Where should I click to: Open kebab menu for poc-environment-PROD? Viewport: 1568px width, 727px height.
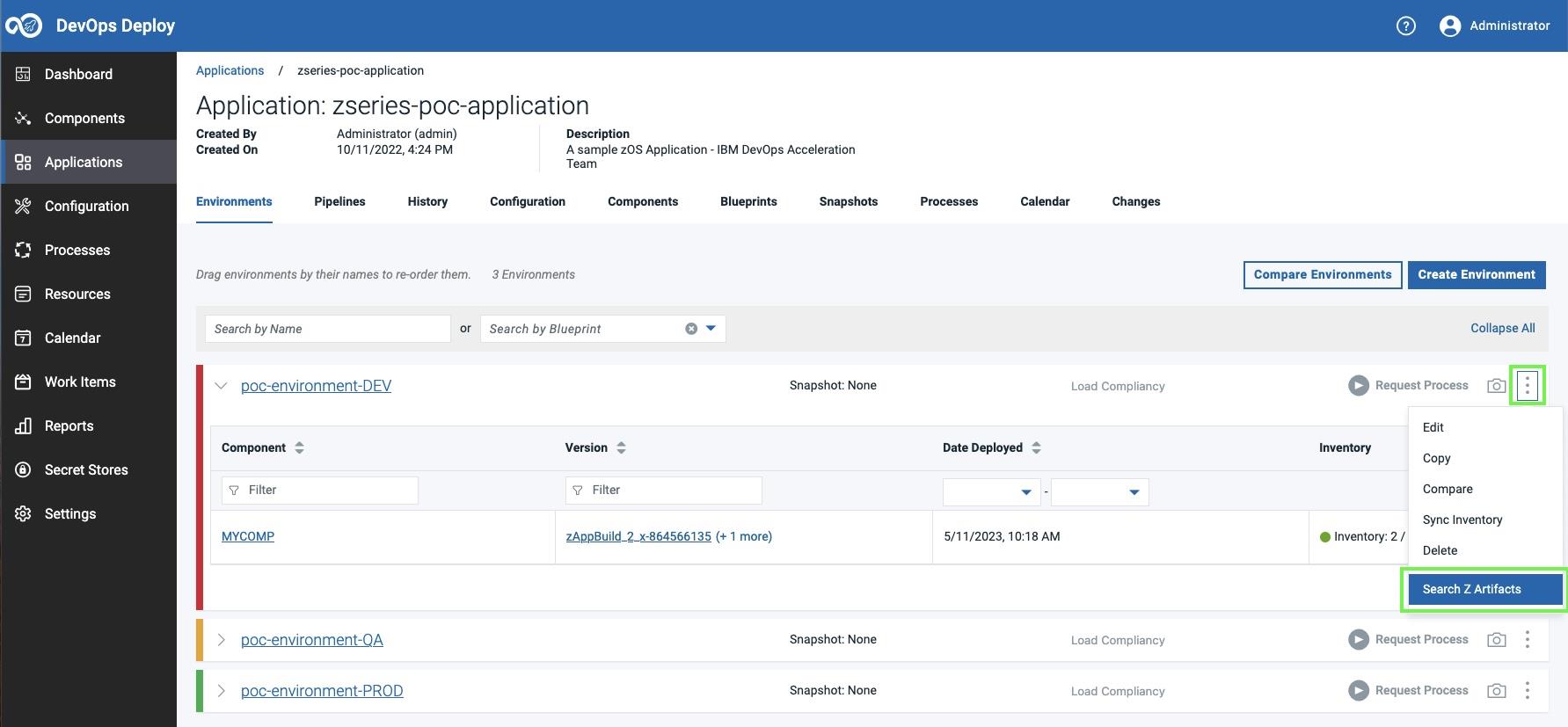click(1527, 691)
